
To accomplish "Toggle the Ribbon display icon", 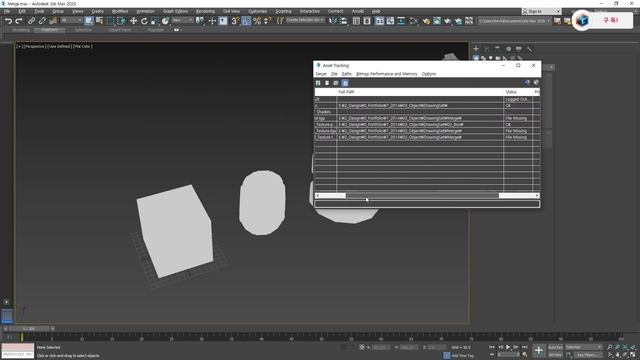I will [380, 21].
